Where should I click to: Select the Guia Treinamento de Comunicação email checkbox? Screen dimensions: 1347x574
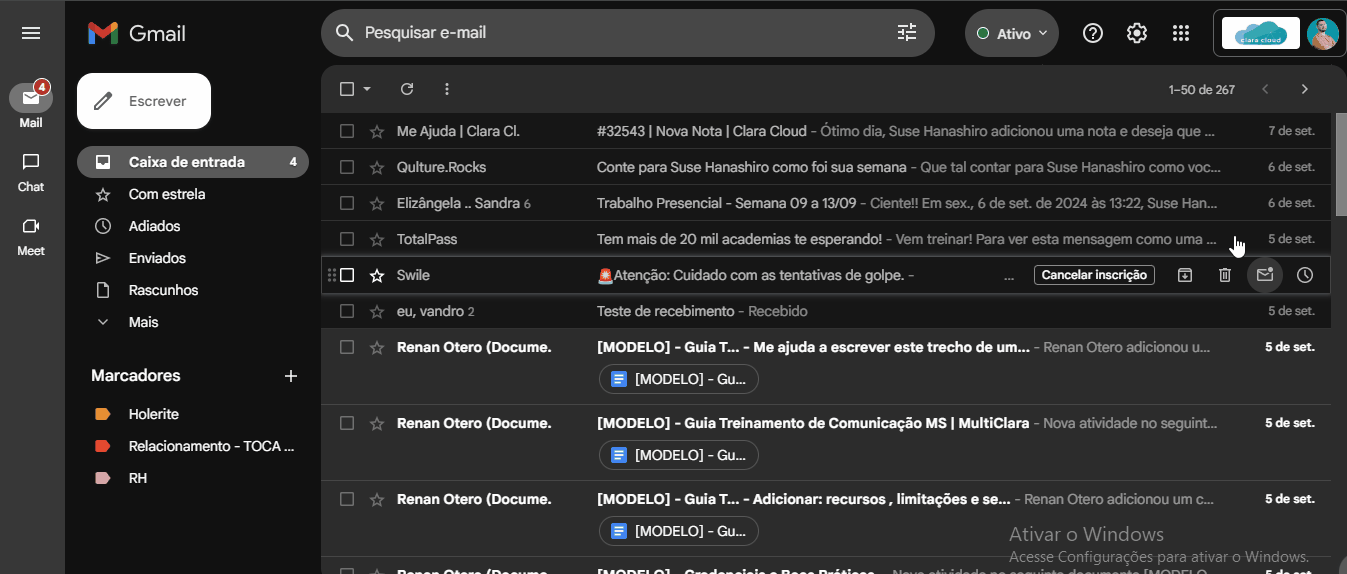coord(347,423)
